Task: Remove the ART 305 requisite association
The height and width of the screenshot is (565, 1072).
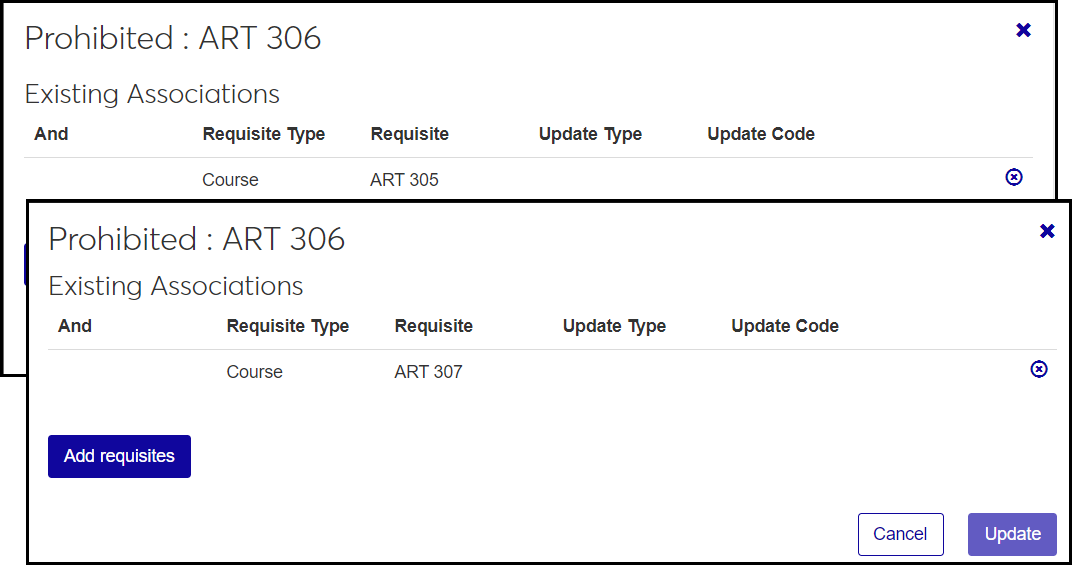Action: [x=1014, y=177]
